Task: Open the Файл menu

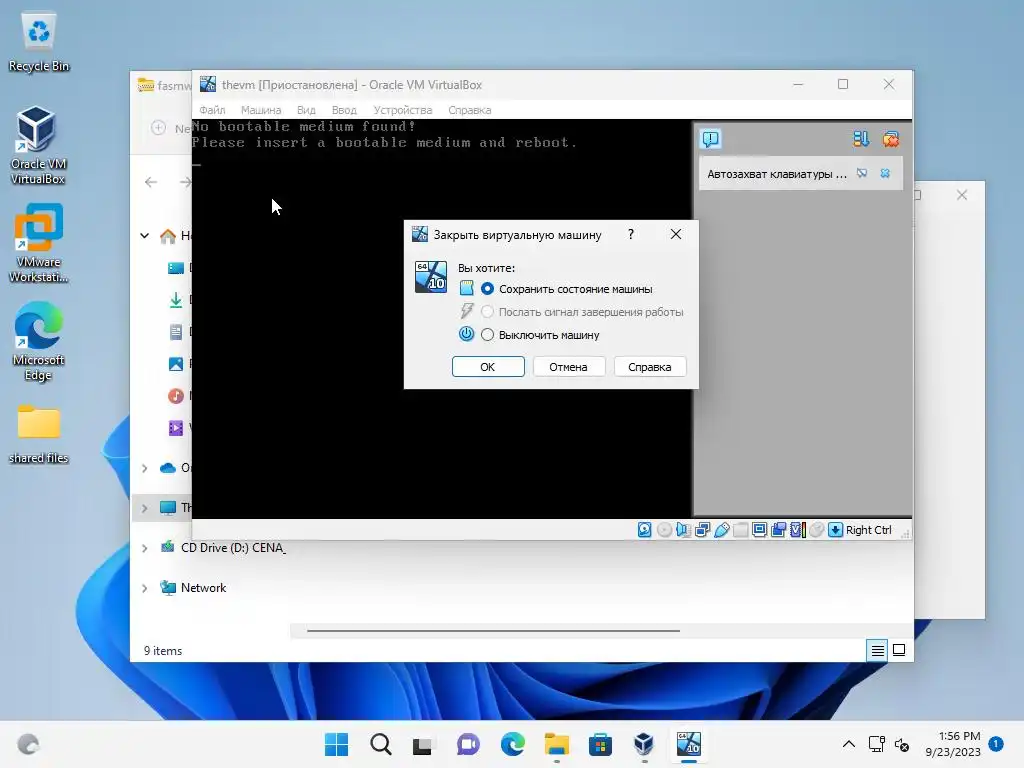Action: [212, 110]
